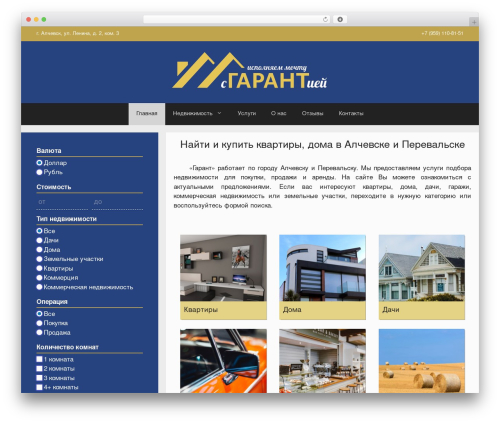Choose property type Дома radio

(39, 249)
